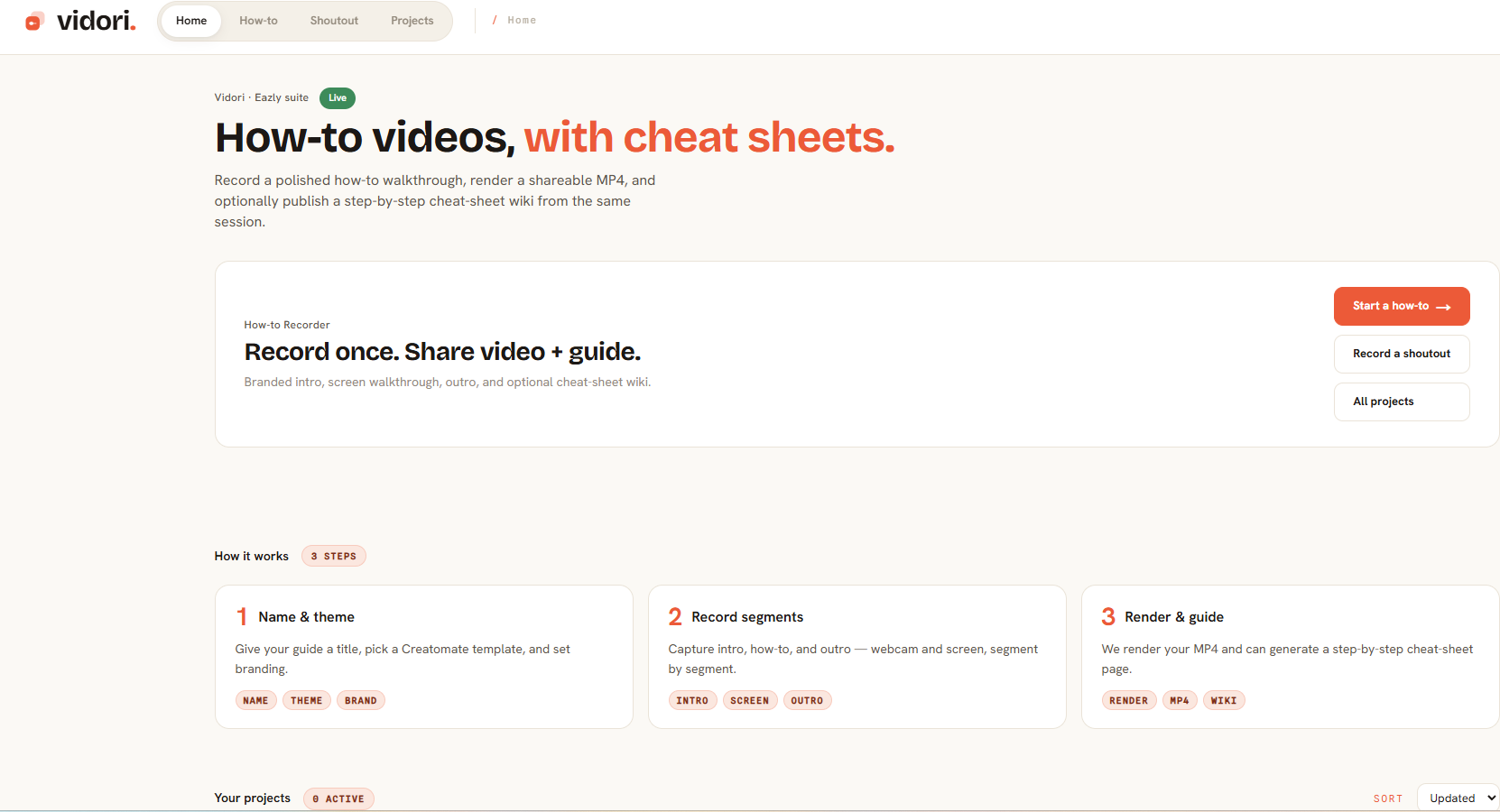Click the Your projects heading

click(x=253, y=798)
